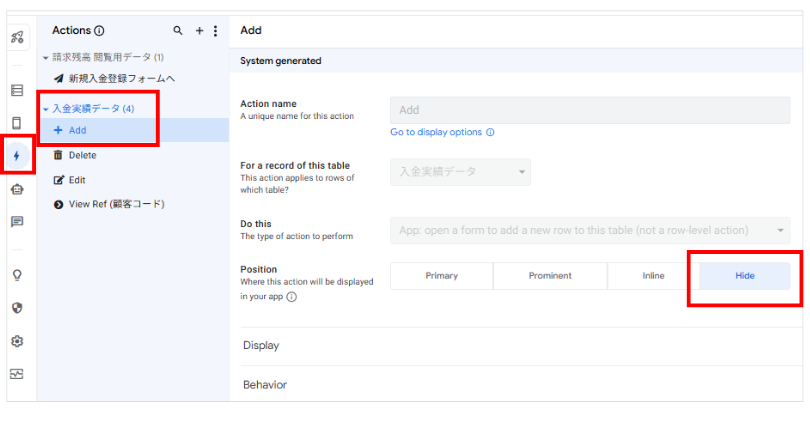Click the Action name input field
810x439 pixels.
pyautogui.click(x=589, y=110)
